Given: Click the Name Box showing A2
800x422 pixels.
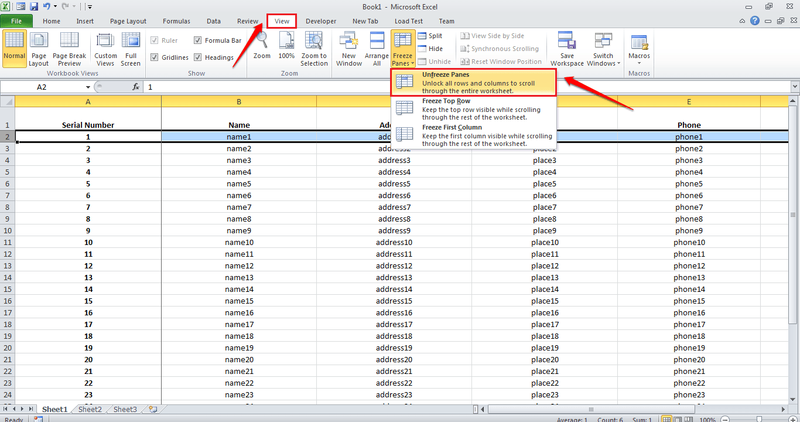Looking at the screenshot, I should [42, 87].
